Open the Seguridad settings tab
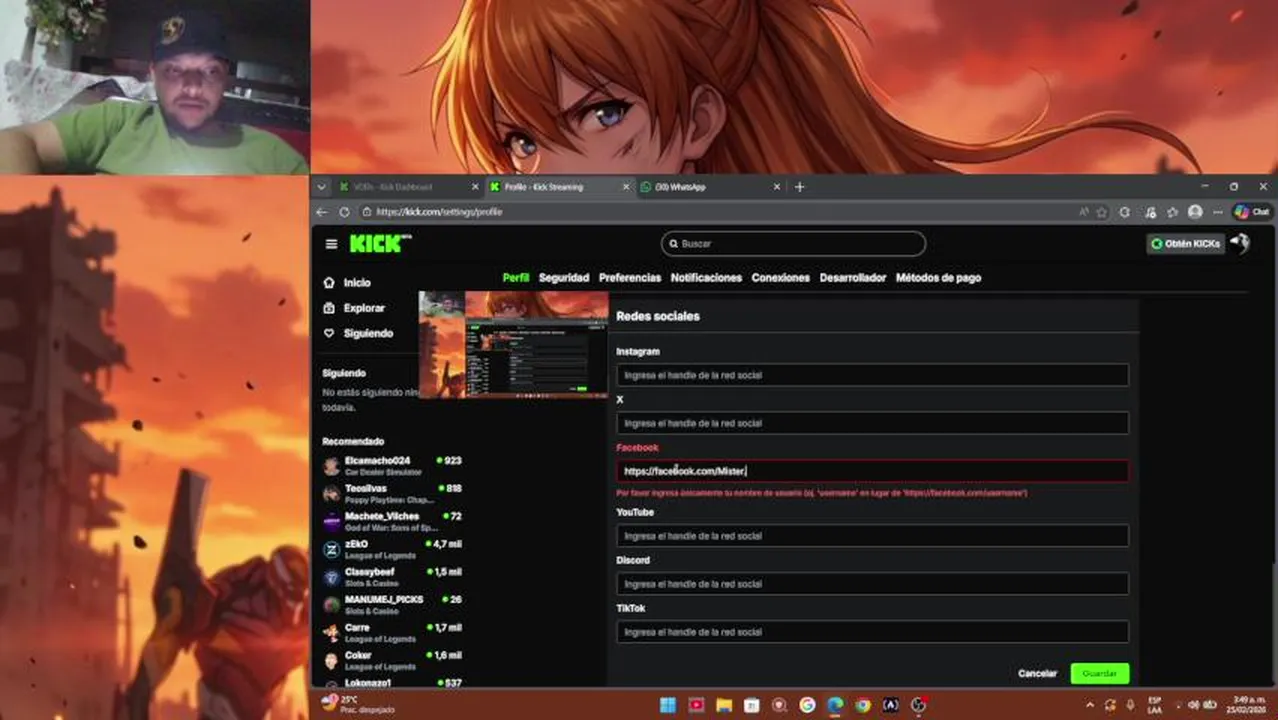The image size is (1278, 720). click(x=564, y=278)
